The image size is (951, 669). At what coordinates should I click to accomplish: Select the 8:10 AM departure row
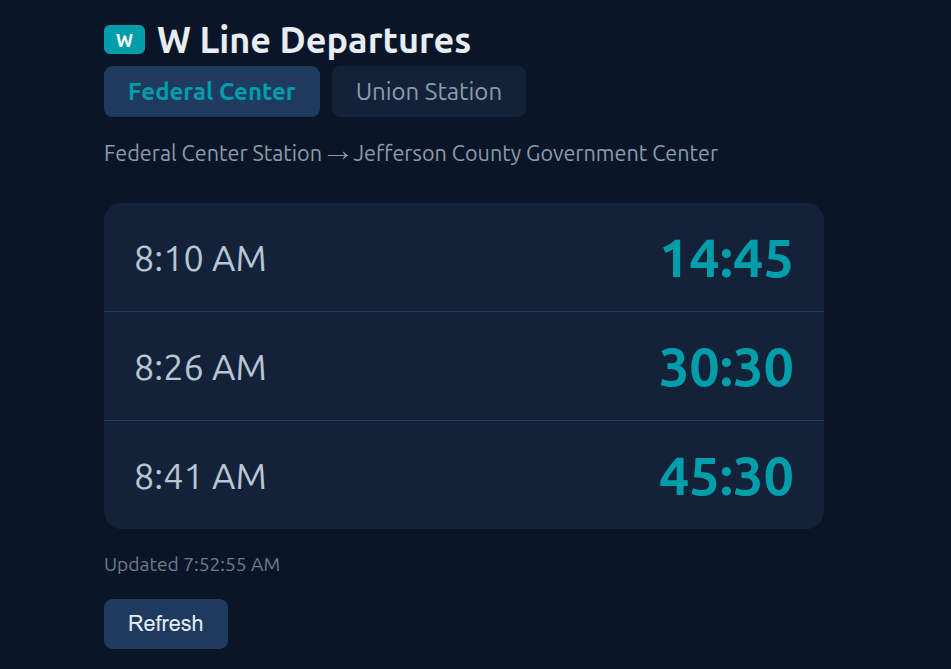click(x=463, y=257)
